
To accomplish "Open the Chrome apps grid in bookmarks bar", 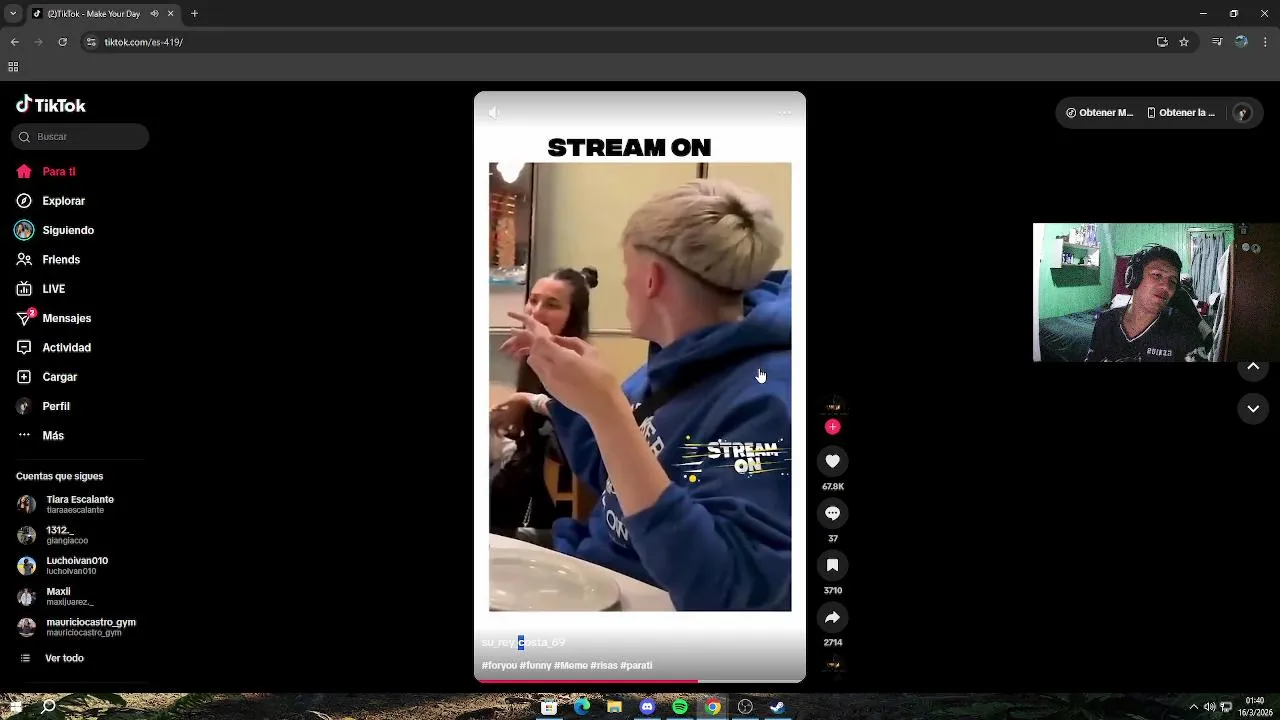I will click(13, 67).
